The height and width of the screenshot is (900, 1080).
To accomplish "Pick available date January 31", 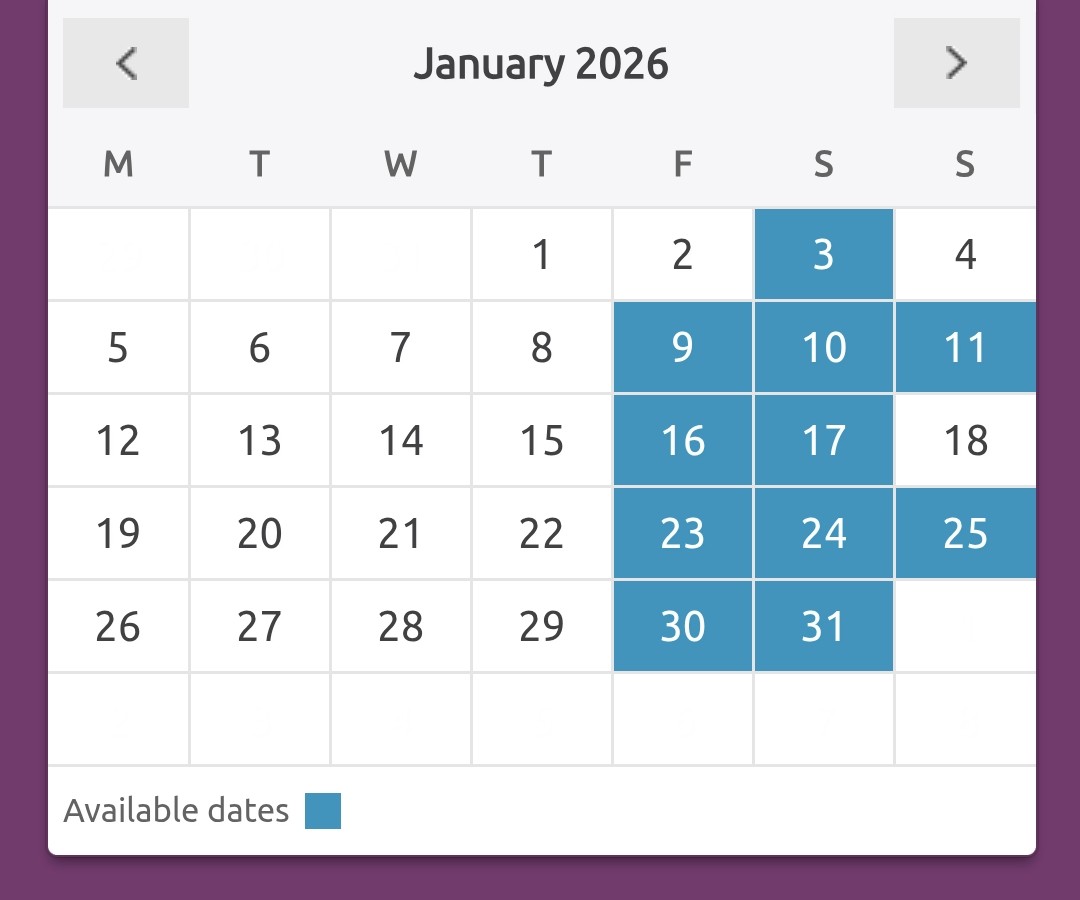I will point(823,627).
